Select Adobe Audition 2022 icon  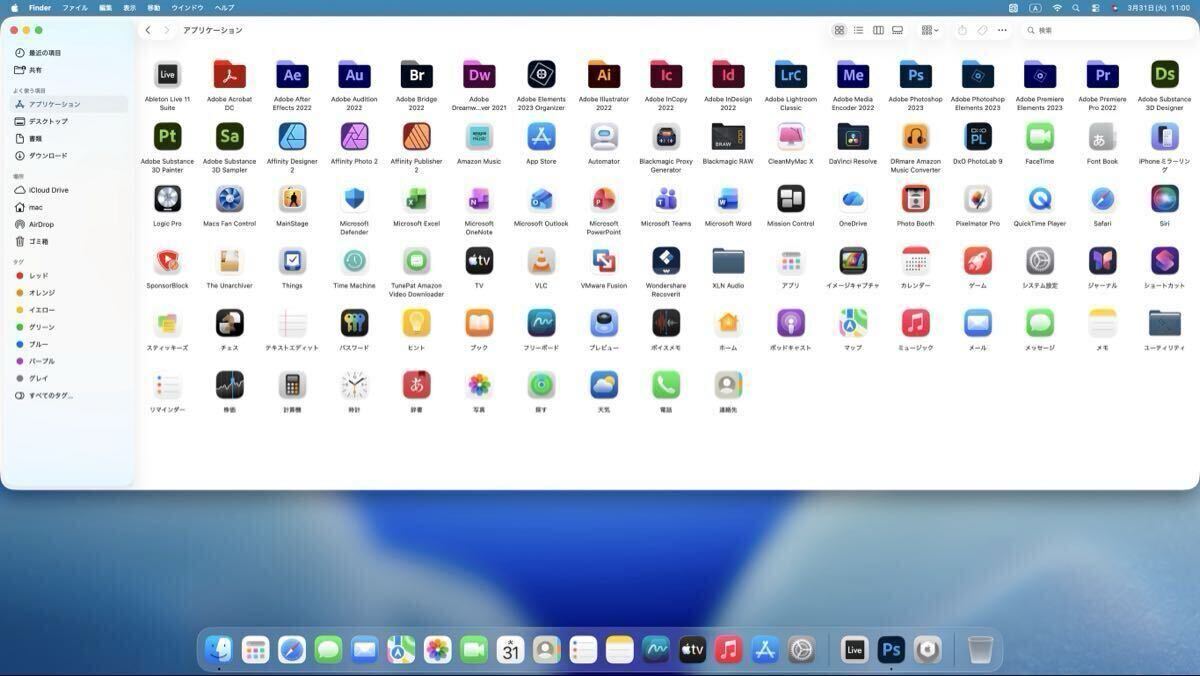tap(354, 75)
